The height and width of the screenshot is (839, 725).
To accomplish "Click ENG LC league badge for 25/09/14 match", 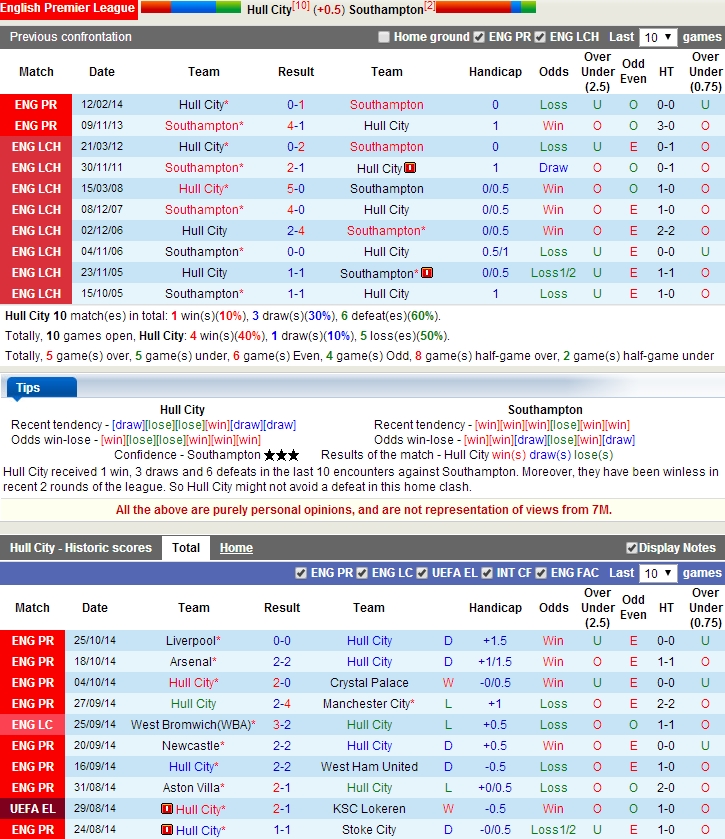I will (32, 724).
